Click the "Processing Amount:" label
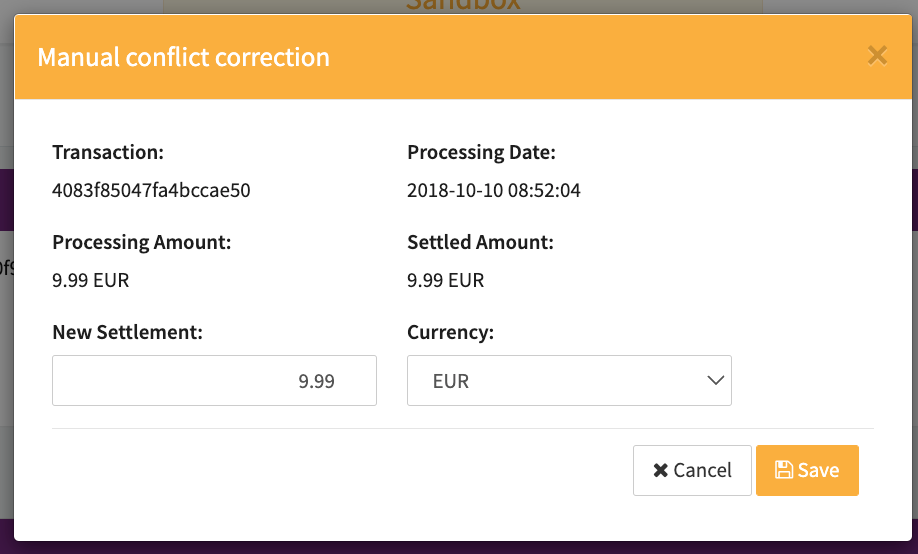The image size is (918, 554). tap(141, 242)
